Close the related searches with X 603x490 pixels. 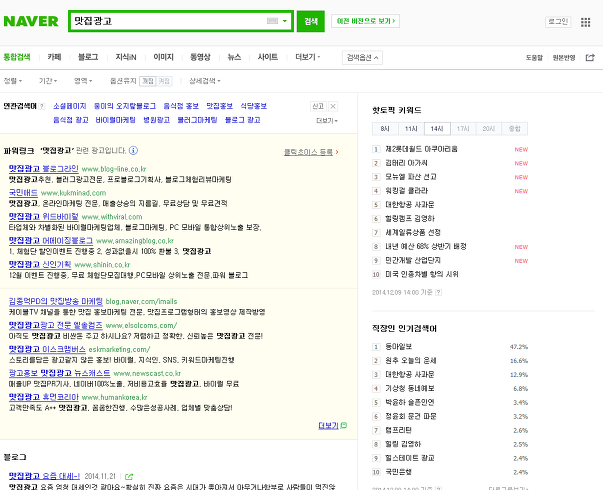point(333,107)
